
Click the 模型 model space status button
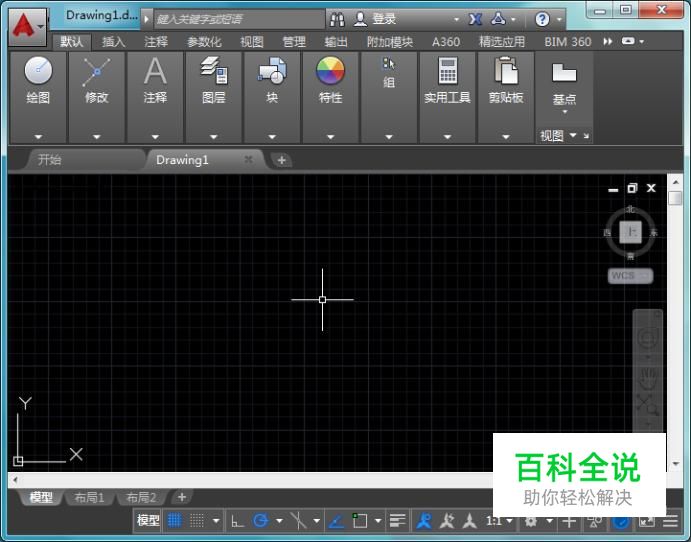pyautogui.click(x=148, y=521)
